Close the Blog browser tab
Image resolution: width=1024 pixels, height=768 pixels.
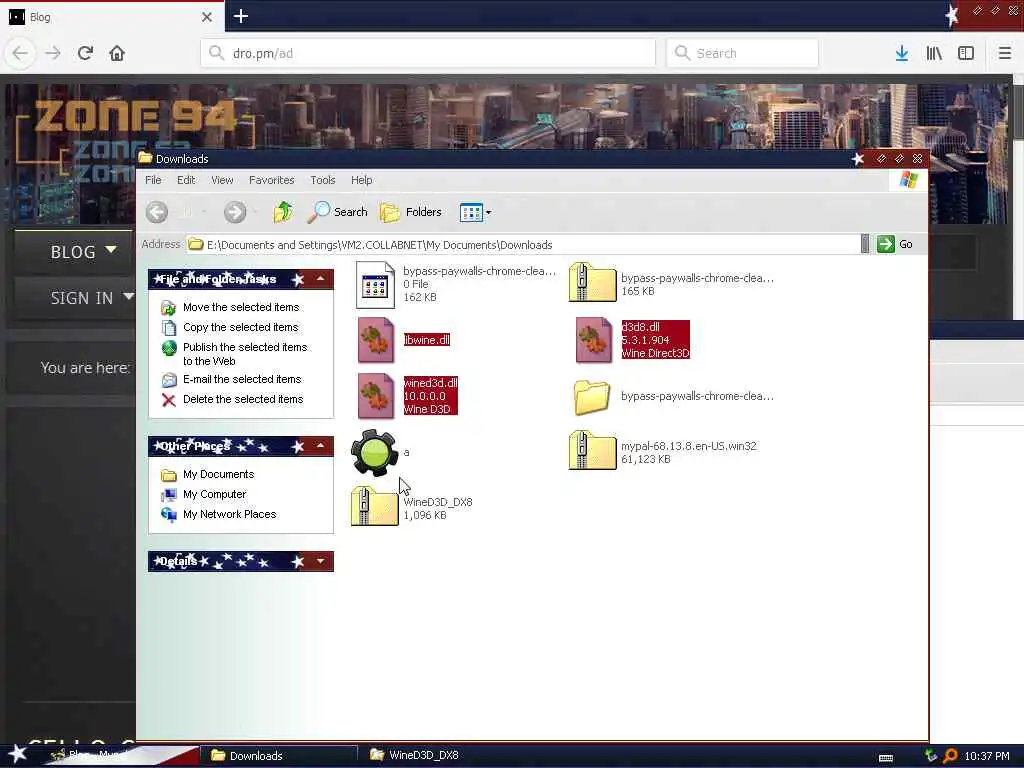click(207, 17)
